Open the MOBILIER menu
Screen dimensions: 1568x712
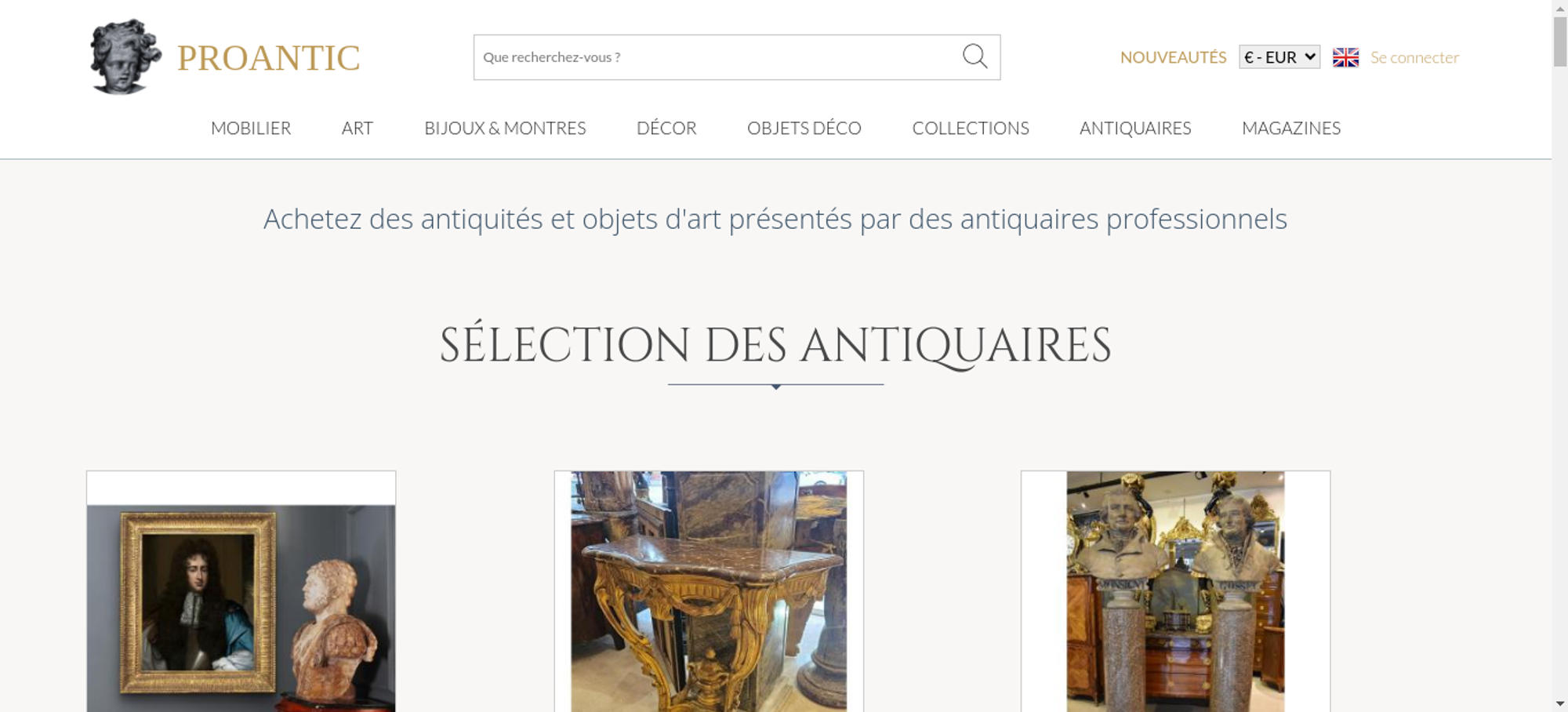(251, 128)
